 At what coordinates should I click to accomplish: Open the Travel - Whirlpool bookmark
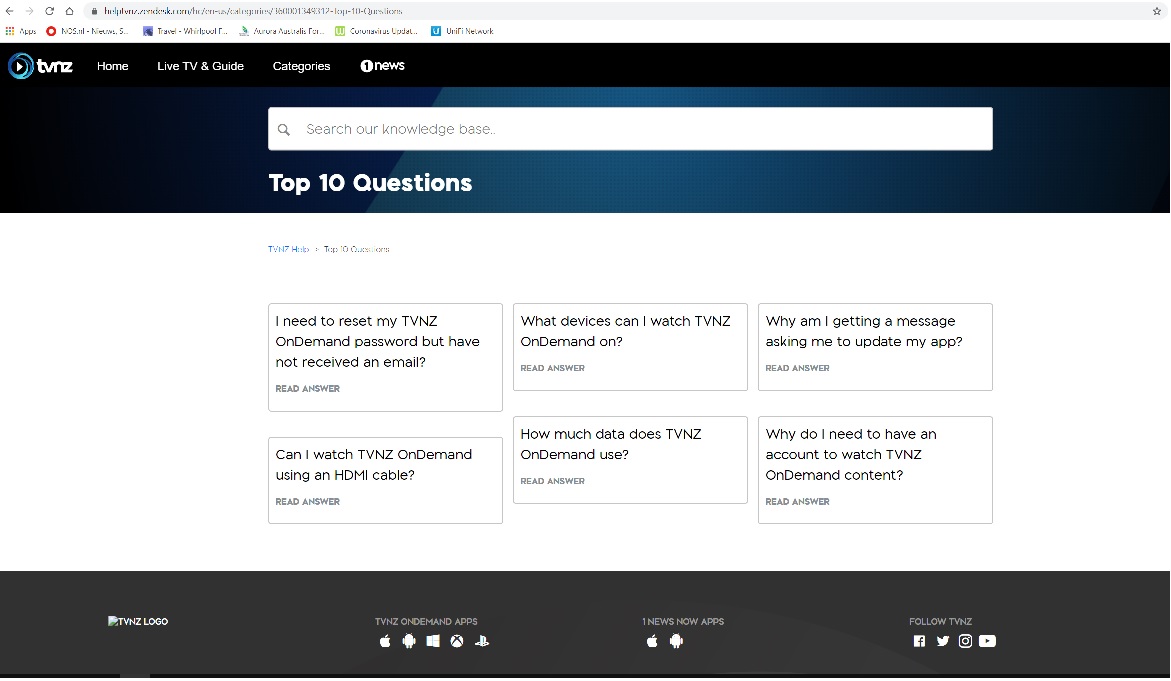pyautogui.click(x=185, y=31)
